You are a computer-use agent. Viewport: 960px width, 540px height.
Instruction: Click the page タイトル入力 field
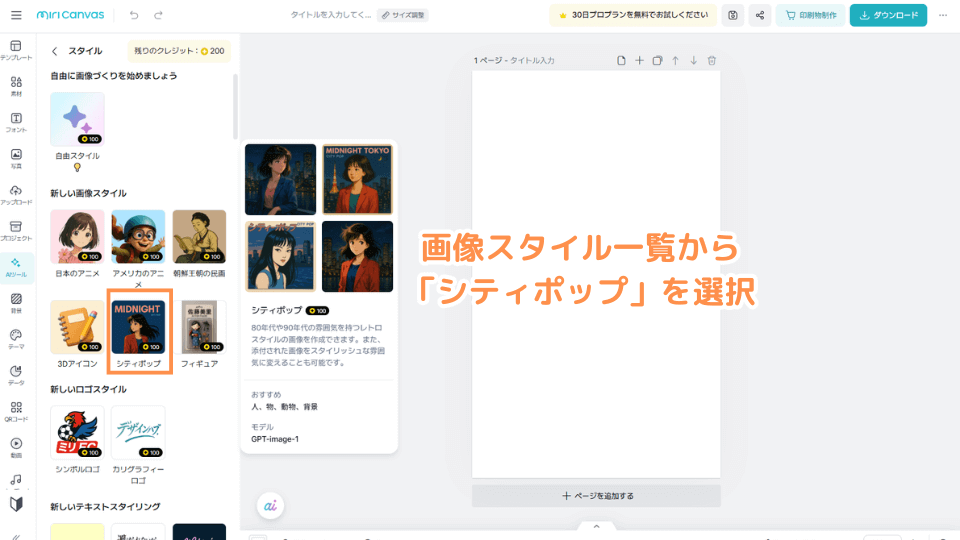532,61
